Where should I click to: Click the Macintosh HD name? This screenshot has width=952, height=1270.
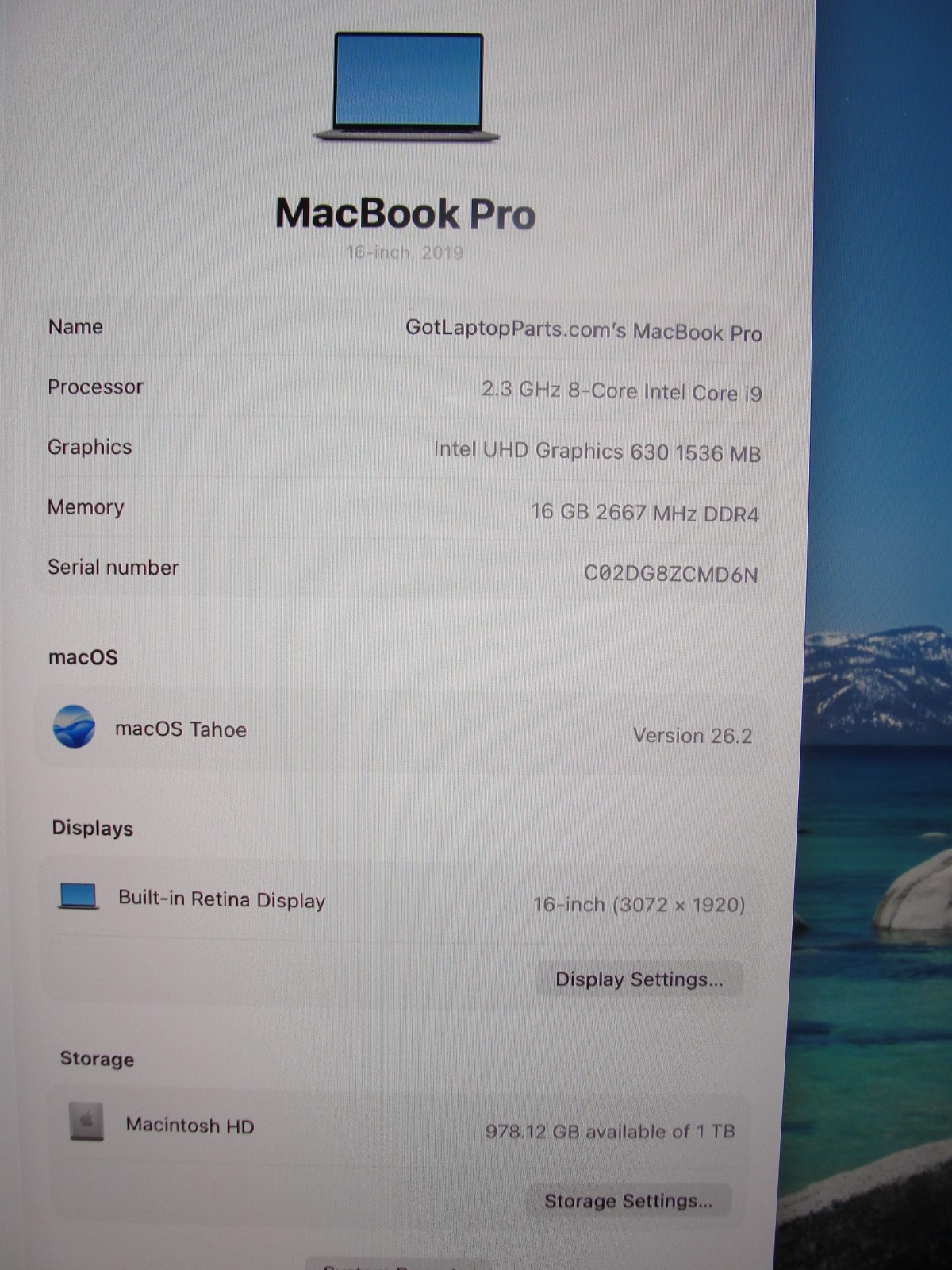pos(190,1126)
